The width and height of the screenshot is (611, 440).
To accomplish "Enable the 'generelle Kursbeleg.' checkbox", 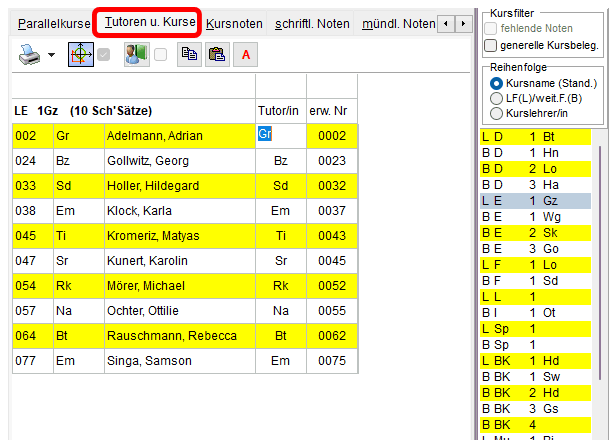I will click(491, 45).
